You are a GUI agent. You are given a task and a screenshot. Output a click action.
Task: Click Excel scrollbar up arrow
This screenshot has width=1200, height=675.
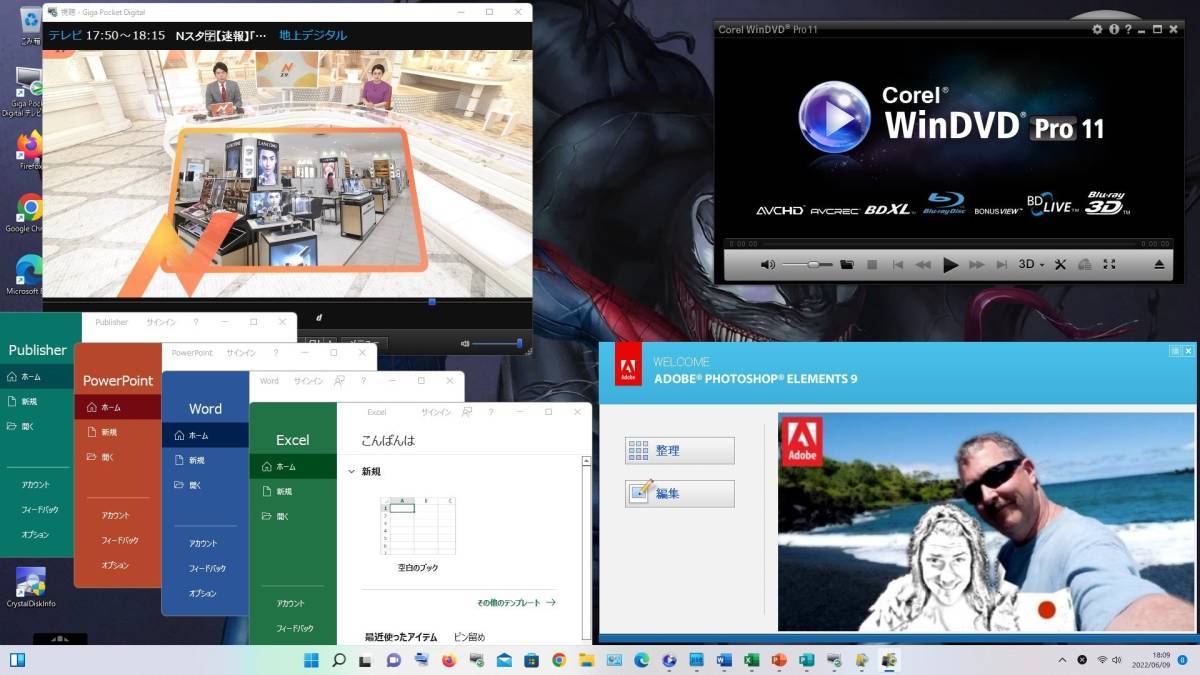[x=586, y=462]
